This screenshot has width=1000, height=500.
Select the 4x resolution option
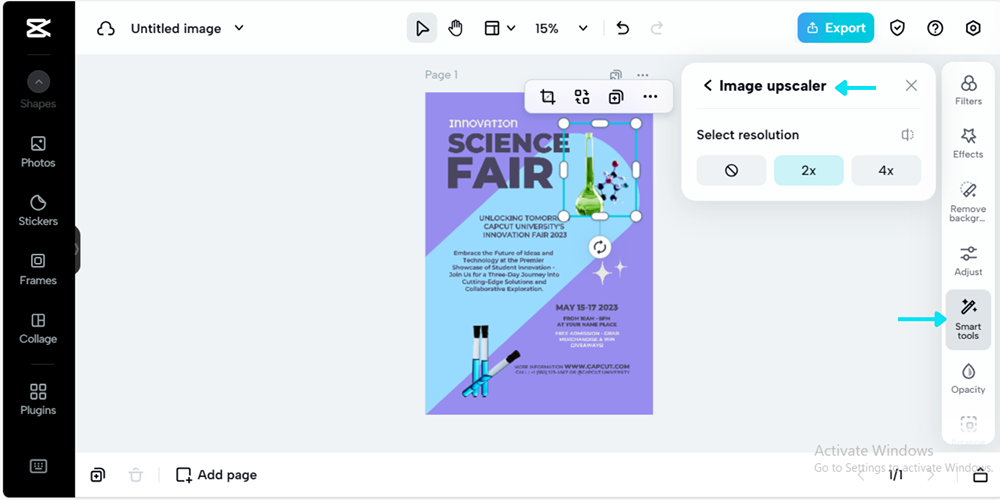click(x=886, y=170)
